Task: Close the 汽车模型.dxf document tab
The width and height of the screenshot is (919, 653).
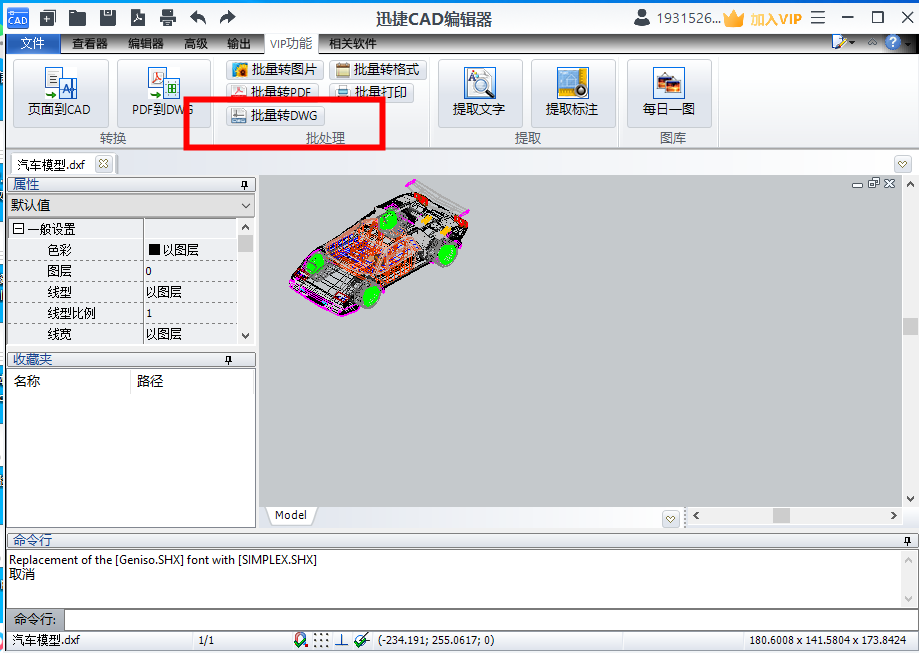Action: [x=104, y=164]
